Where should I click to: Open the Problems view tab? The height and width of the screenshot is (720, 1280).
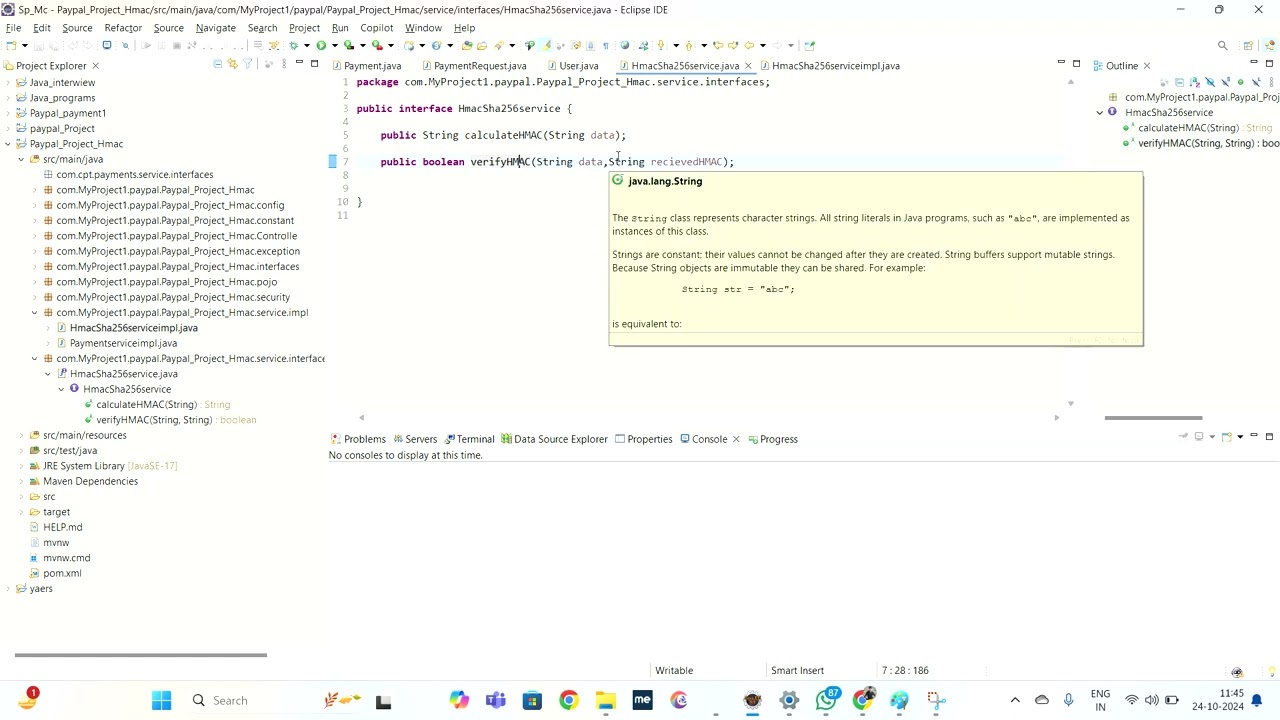coord(358,439)
